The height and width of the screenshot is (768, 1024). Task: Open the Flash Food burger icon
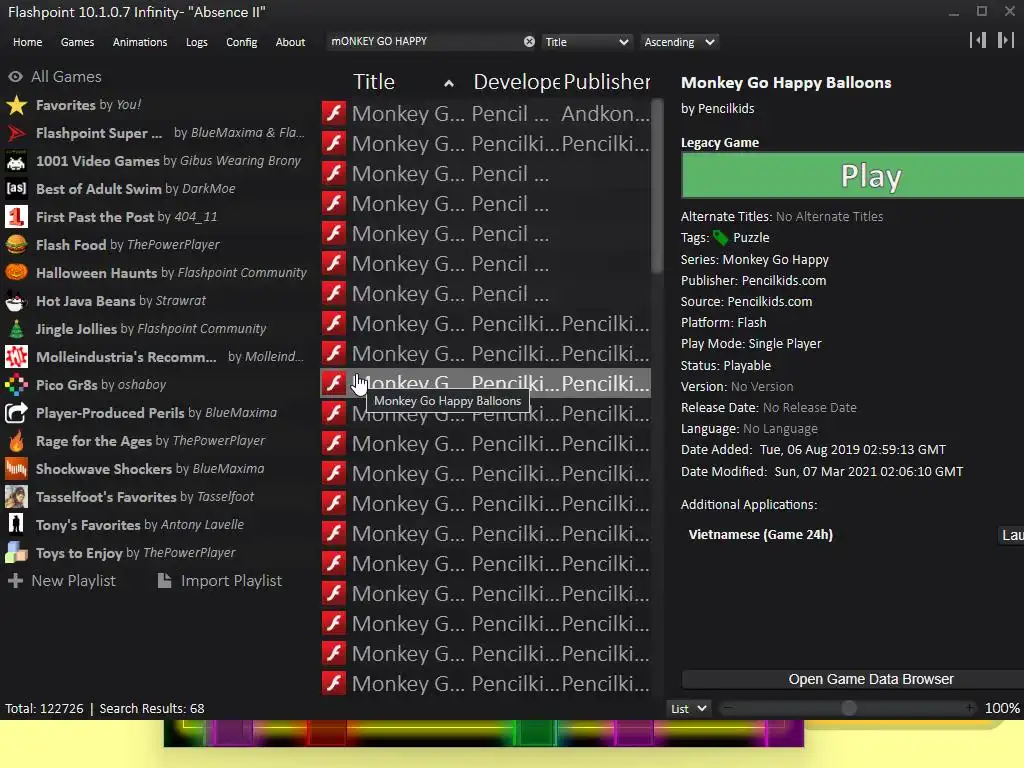pos(16,245)
